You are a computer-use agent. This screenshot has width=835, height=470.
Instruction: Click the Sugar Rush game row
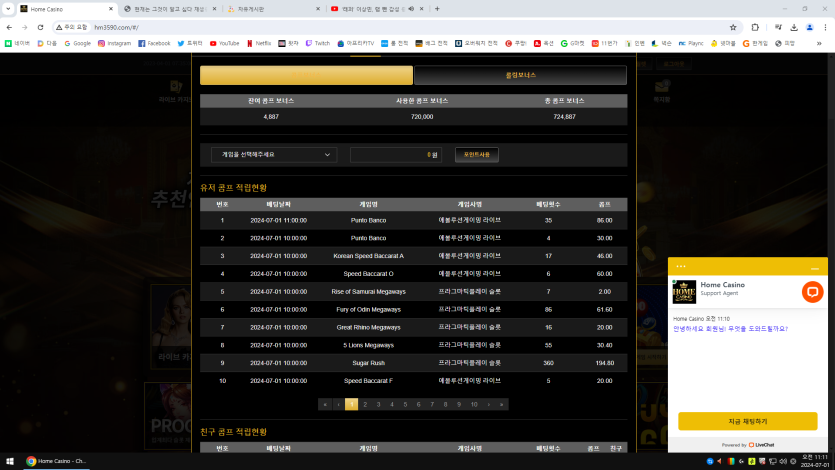point(414,363)
